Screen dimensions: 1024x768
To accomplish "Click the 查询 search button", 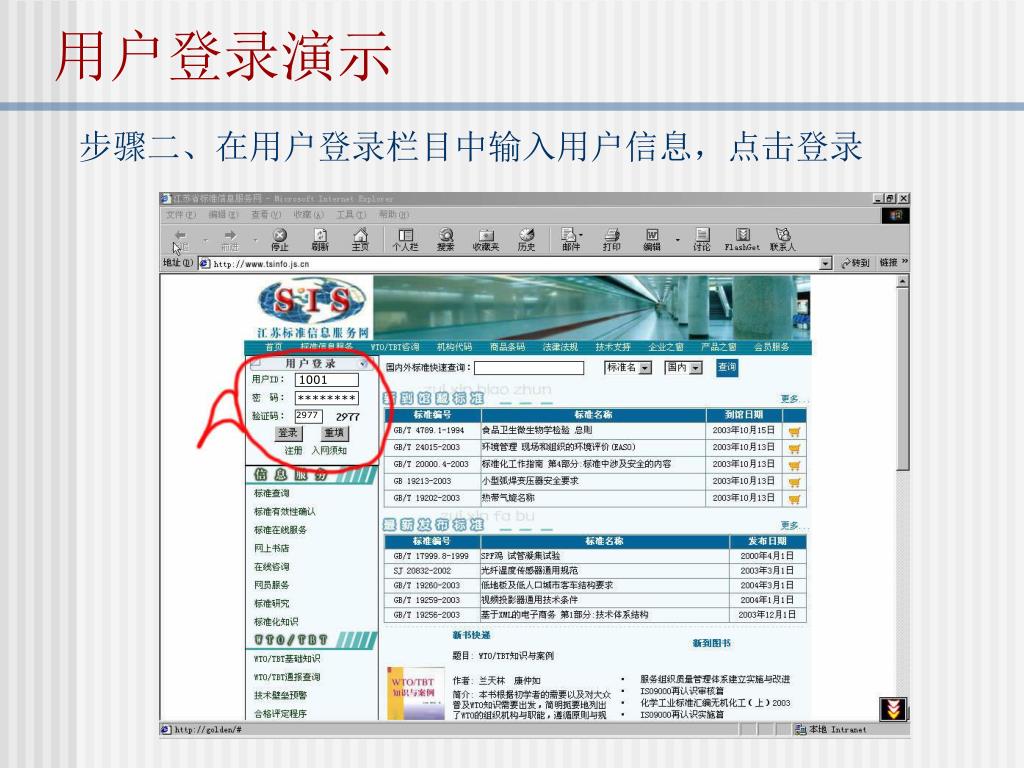I will click(727, 368).
